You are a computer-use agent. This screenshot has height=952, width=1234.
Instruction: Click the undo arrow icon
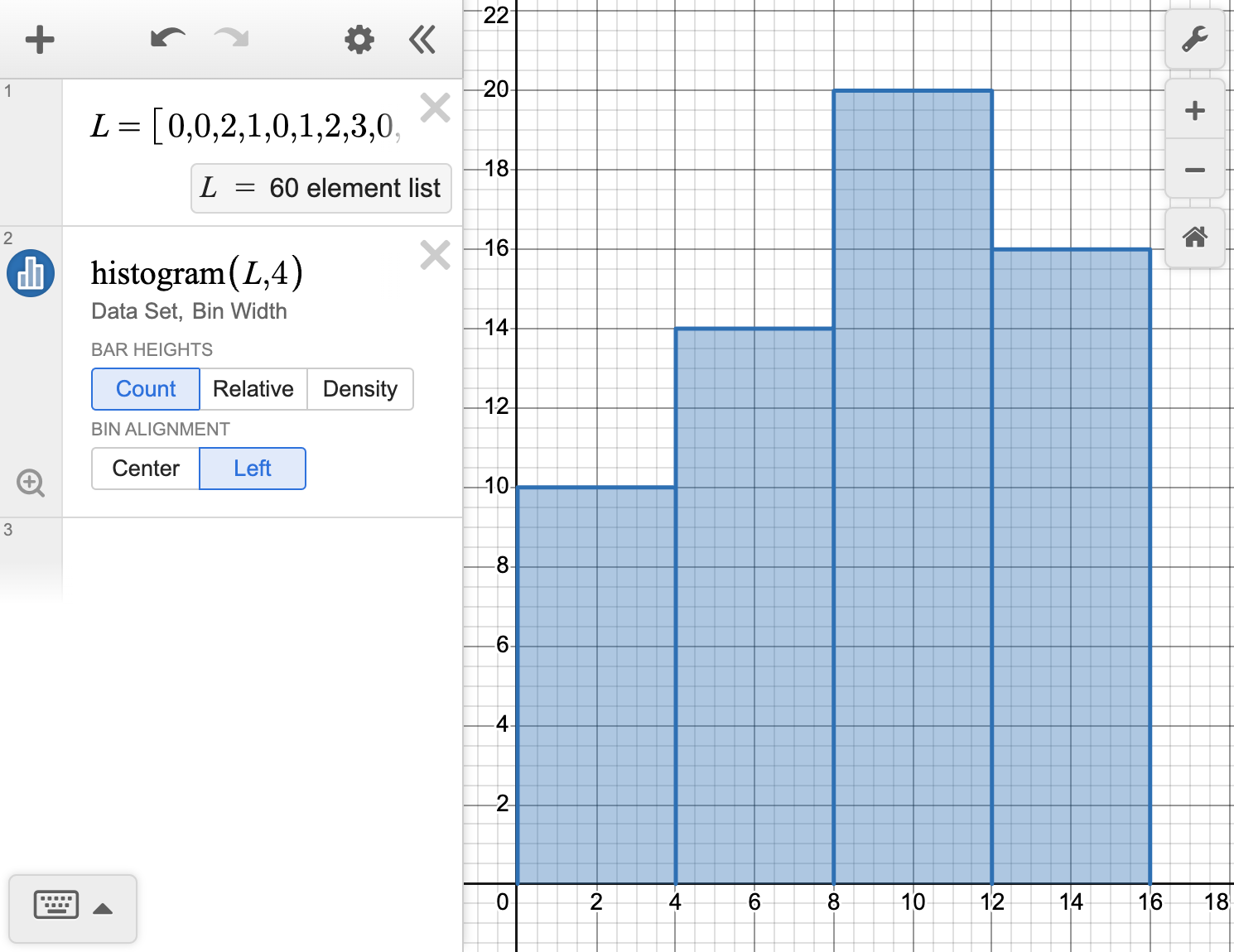pyautogui.click(x=166, y=39)
